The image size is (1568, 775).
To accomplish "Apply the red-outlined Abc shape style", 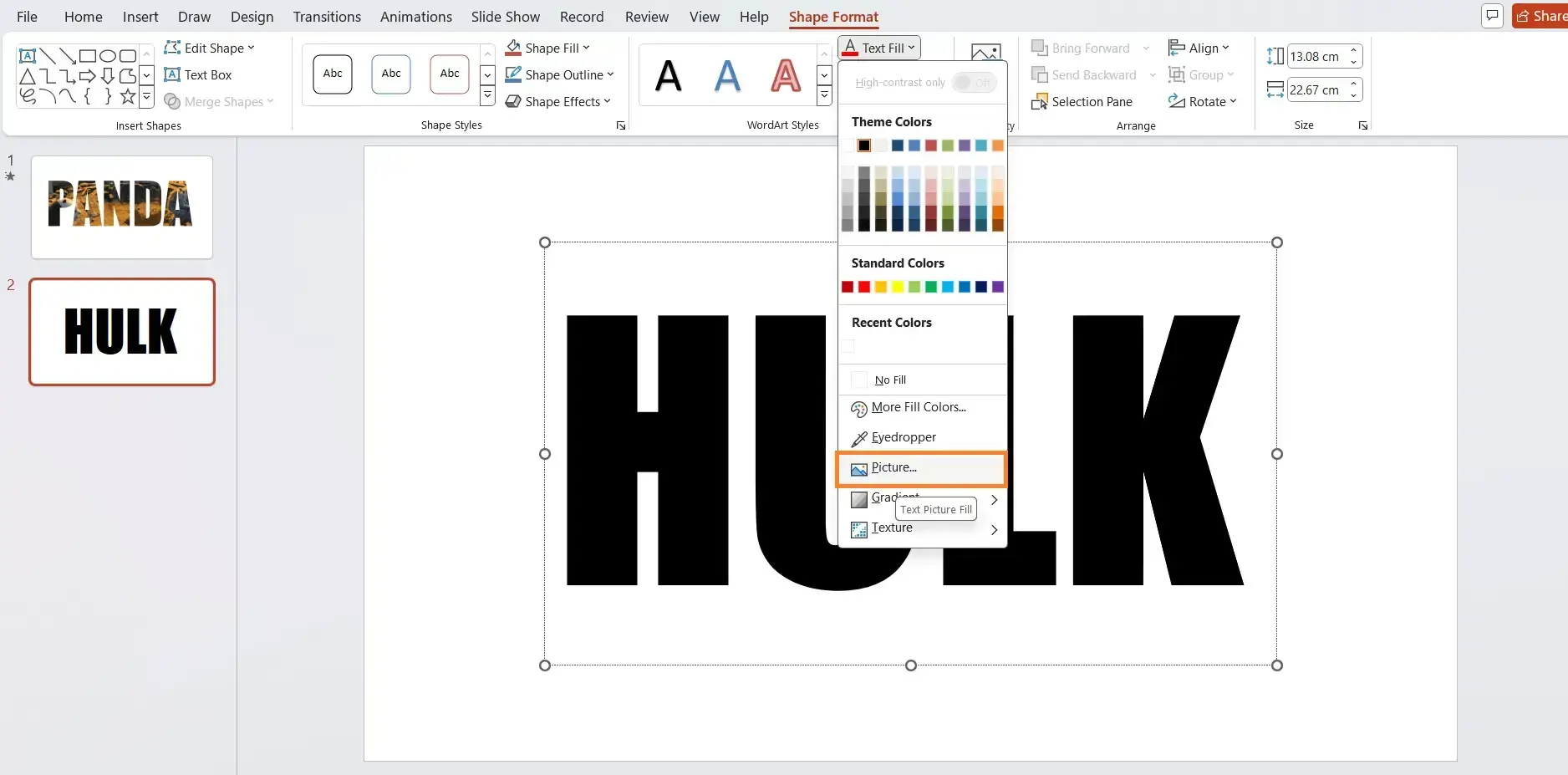I will (450, 74).
